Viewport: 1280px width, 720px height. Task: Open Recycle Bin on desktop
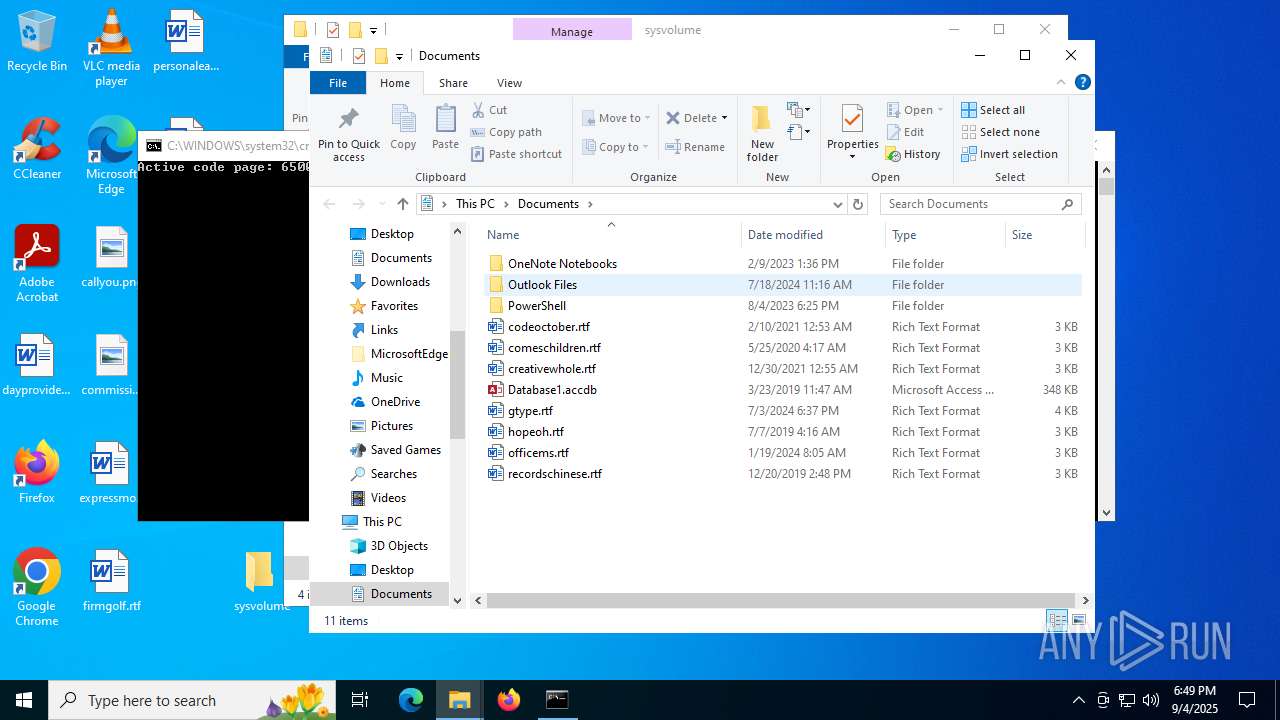(37, 41)
